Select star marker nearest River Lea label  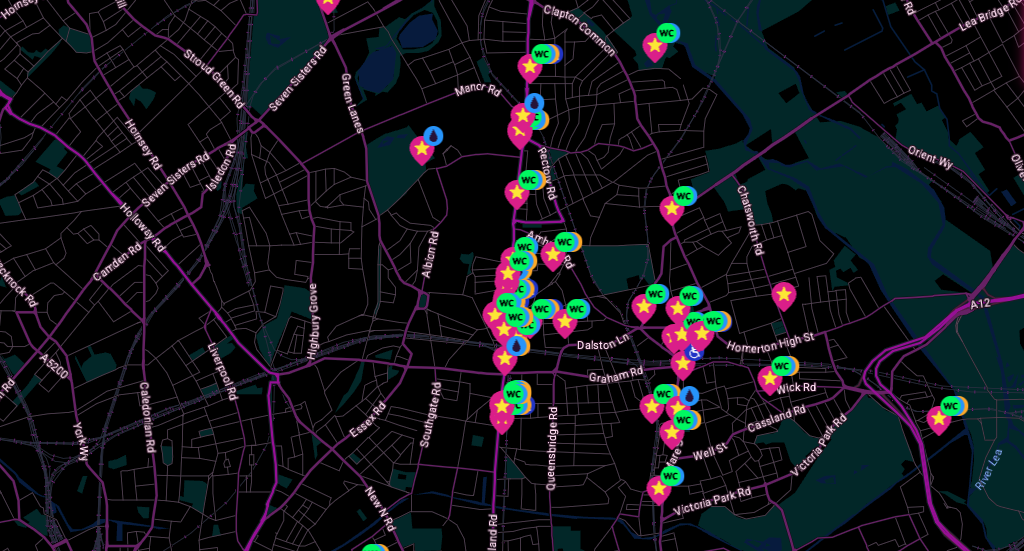[x=938, y=420]
